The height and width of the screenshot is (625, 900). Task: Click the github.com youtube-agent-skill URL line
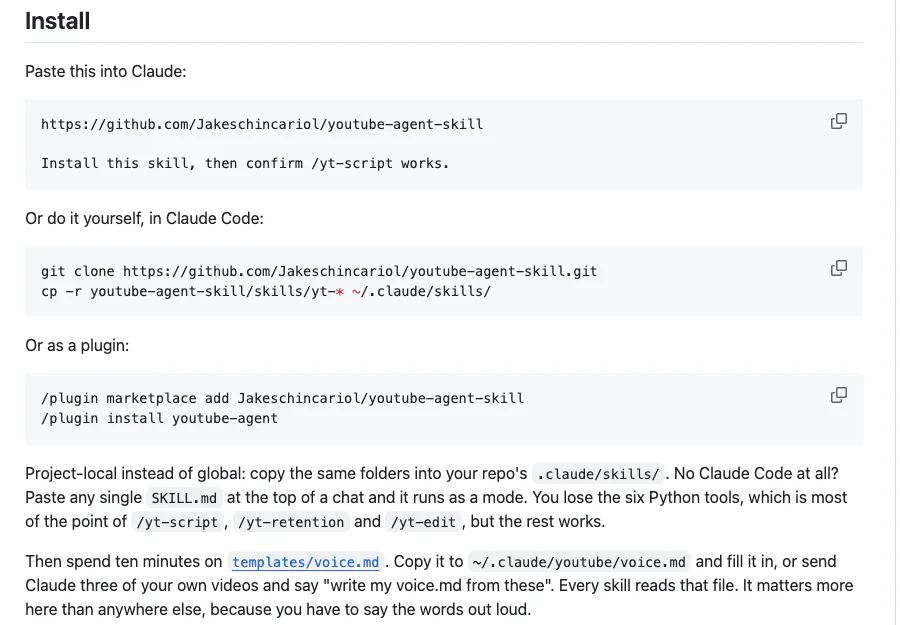click(x=262, y=124)
